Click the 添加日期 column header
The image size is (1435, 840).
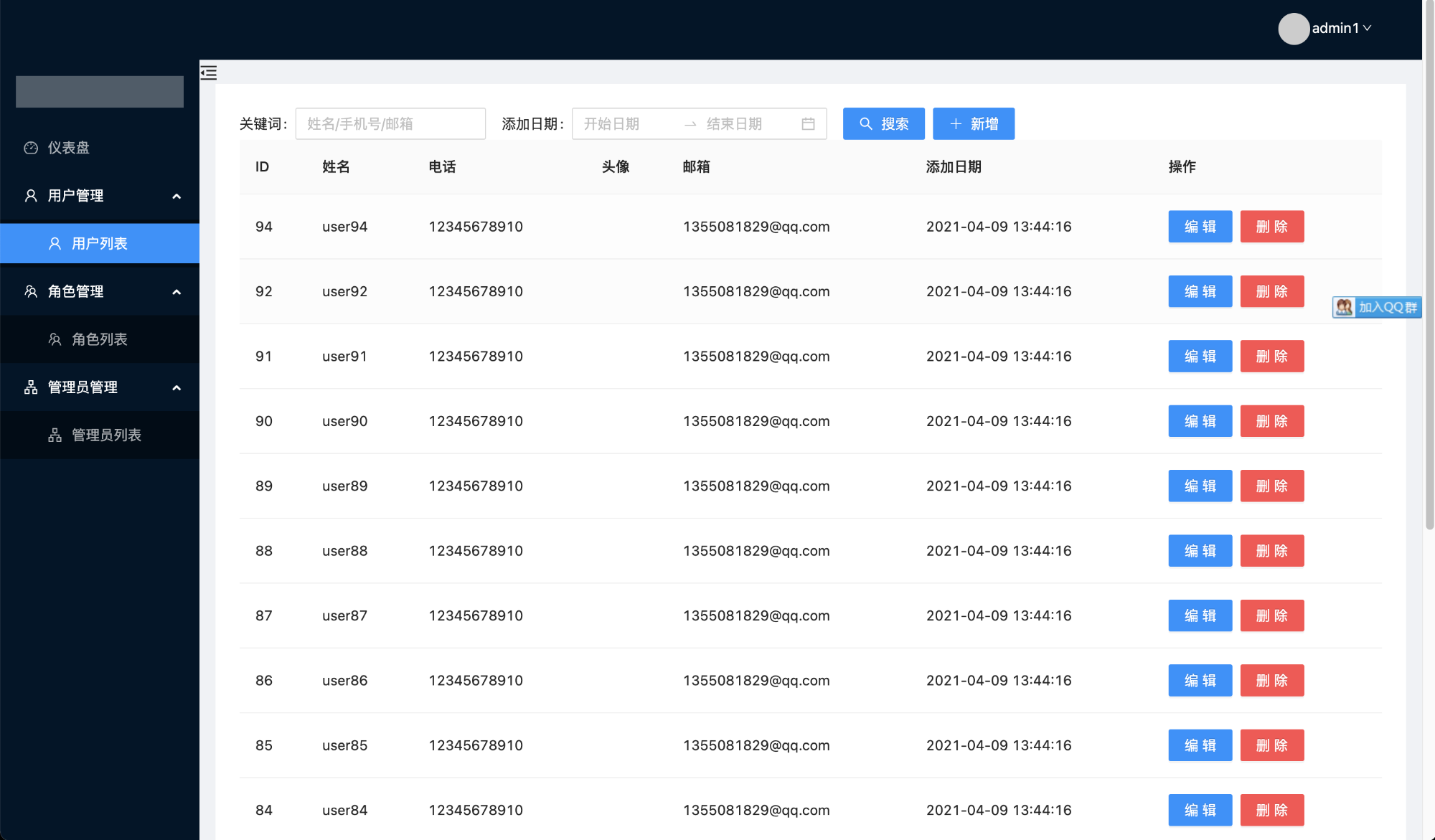[954, 167]
